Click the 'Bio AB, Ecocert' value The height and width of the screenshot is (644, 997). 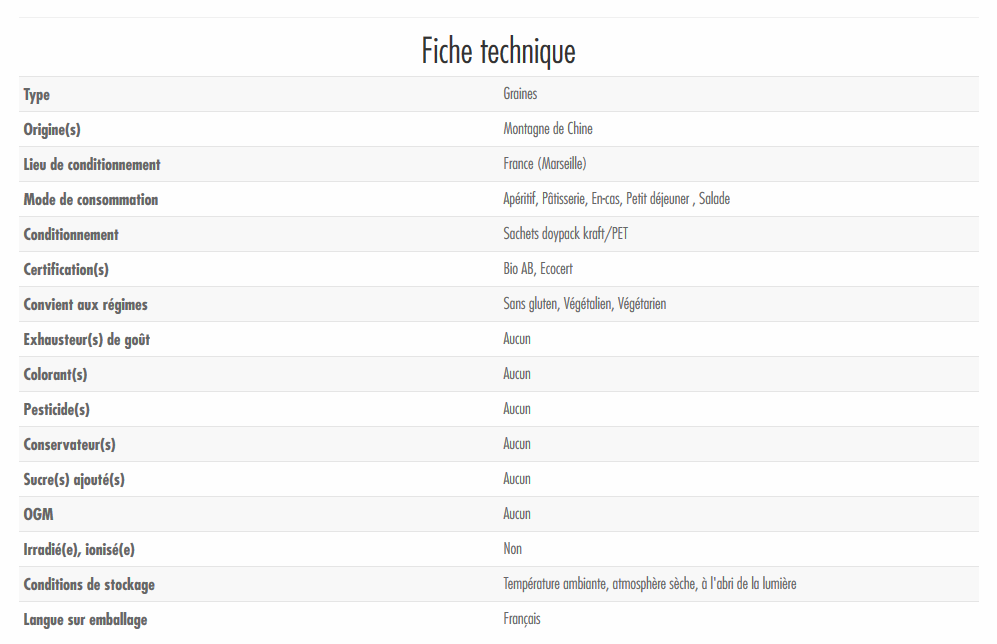click(x=538, y=269)
